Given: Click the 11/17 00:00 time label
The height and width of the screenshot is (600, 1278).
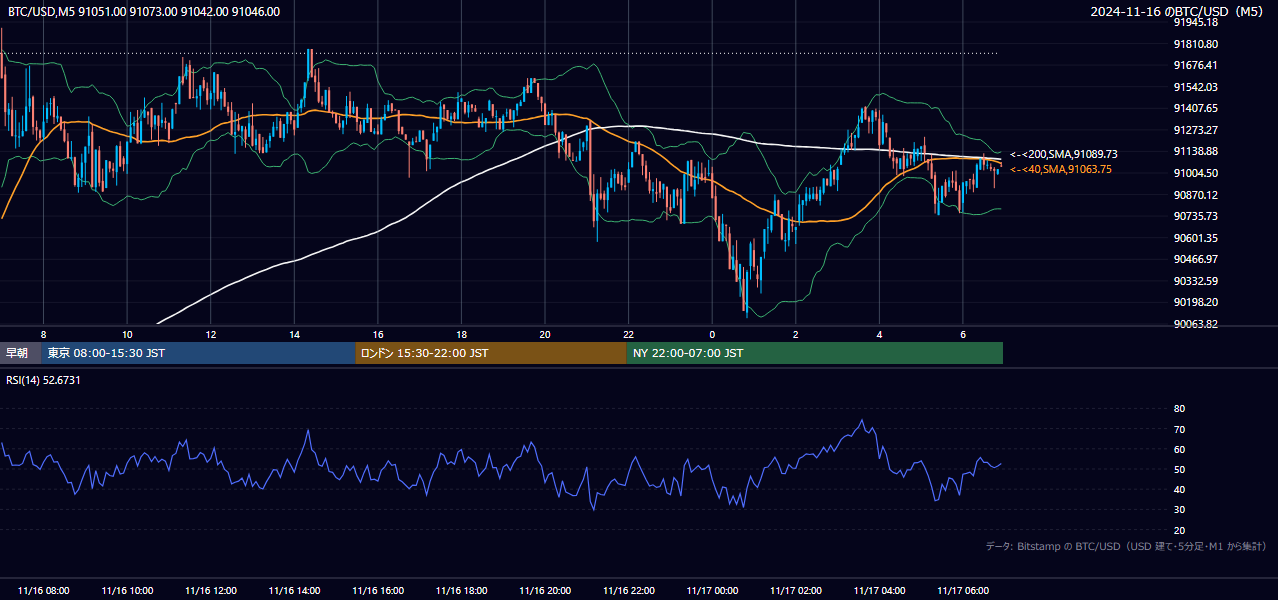Looking at the screenshot, I should [x=712, y=591].
